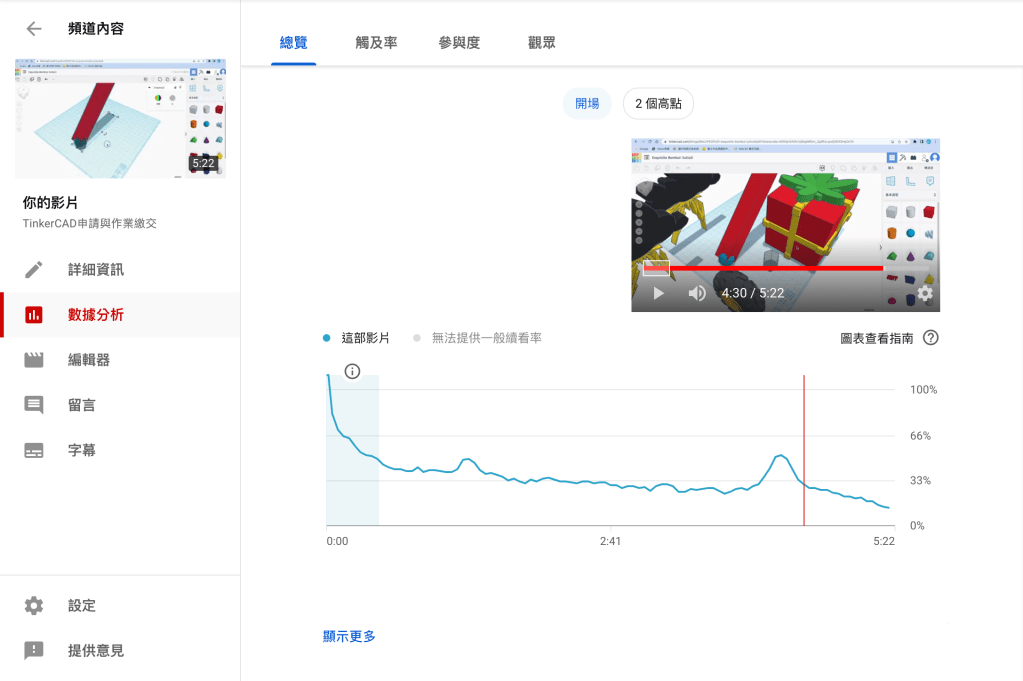Open 設定 gear icon in sidebar

click(x=34, y=606)
